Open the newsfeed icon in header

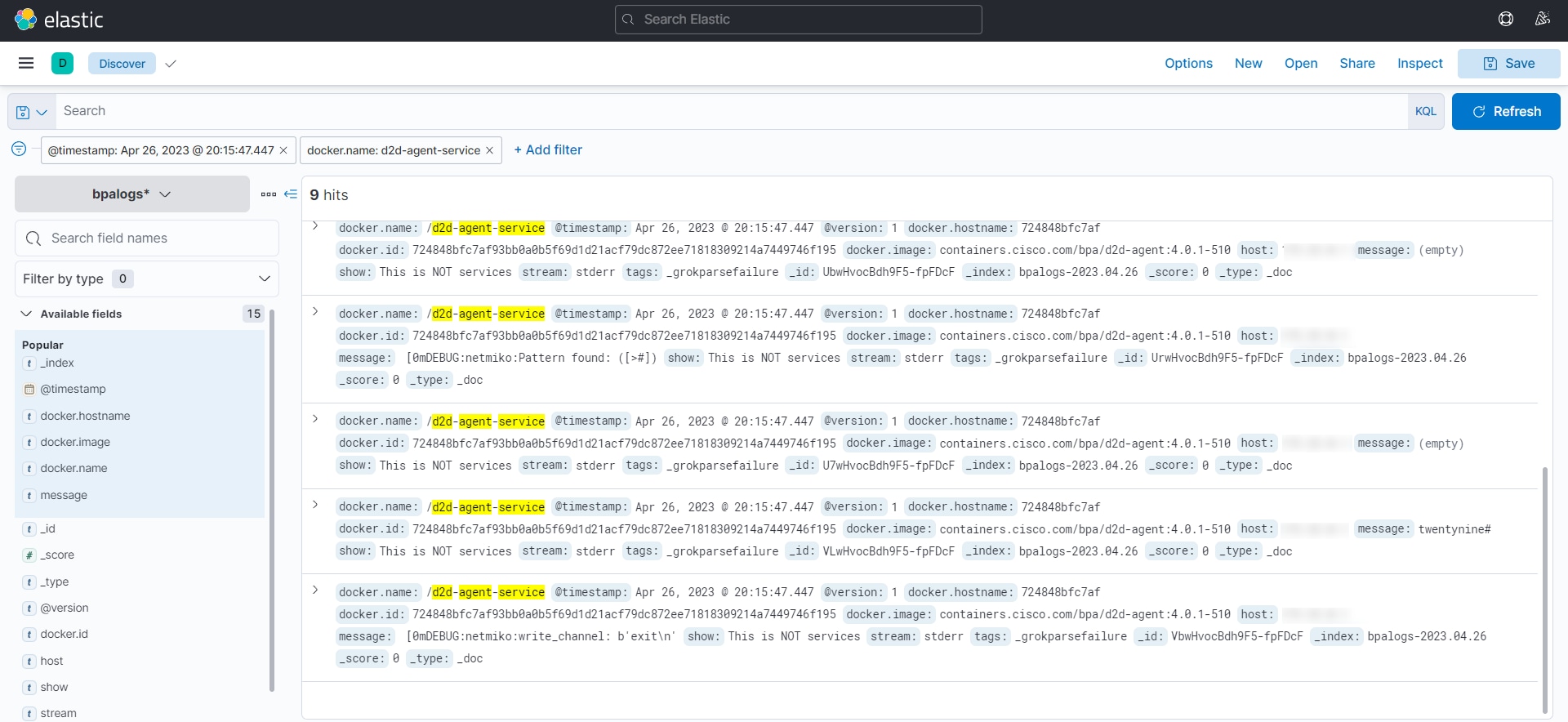pos(1542,19)
